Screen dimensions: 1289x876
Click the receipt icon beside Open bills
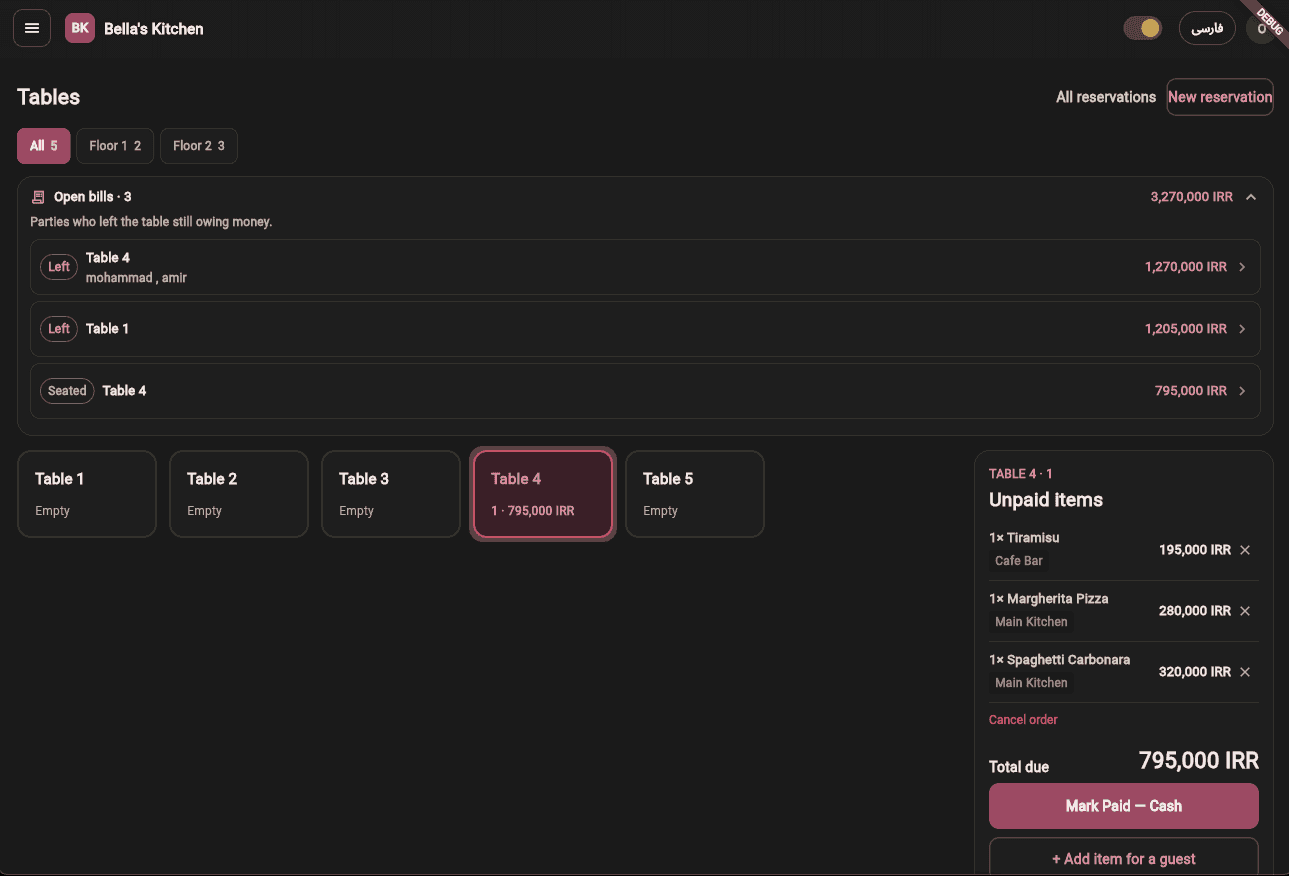38,197
